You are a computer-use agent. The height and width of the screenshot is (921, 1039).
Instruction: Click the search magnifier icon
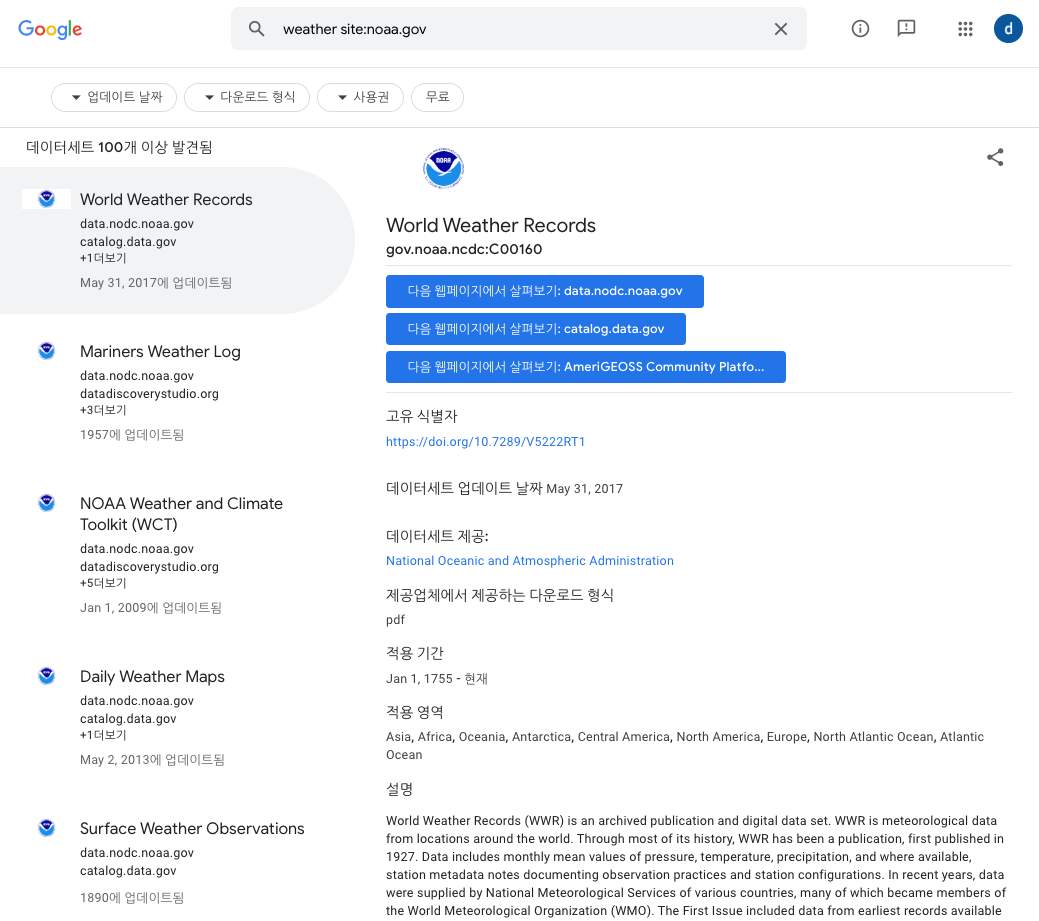[256, 28]
